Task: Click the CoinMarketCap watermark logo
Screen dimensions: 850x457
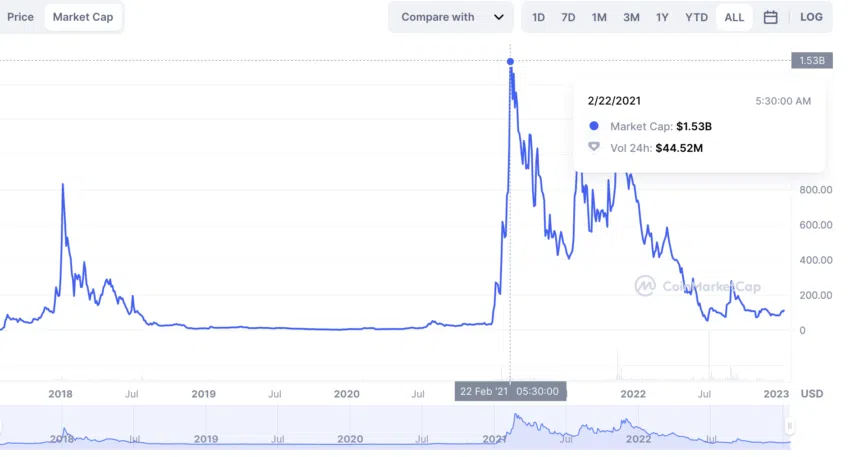Action: [645, 286]
